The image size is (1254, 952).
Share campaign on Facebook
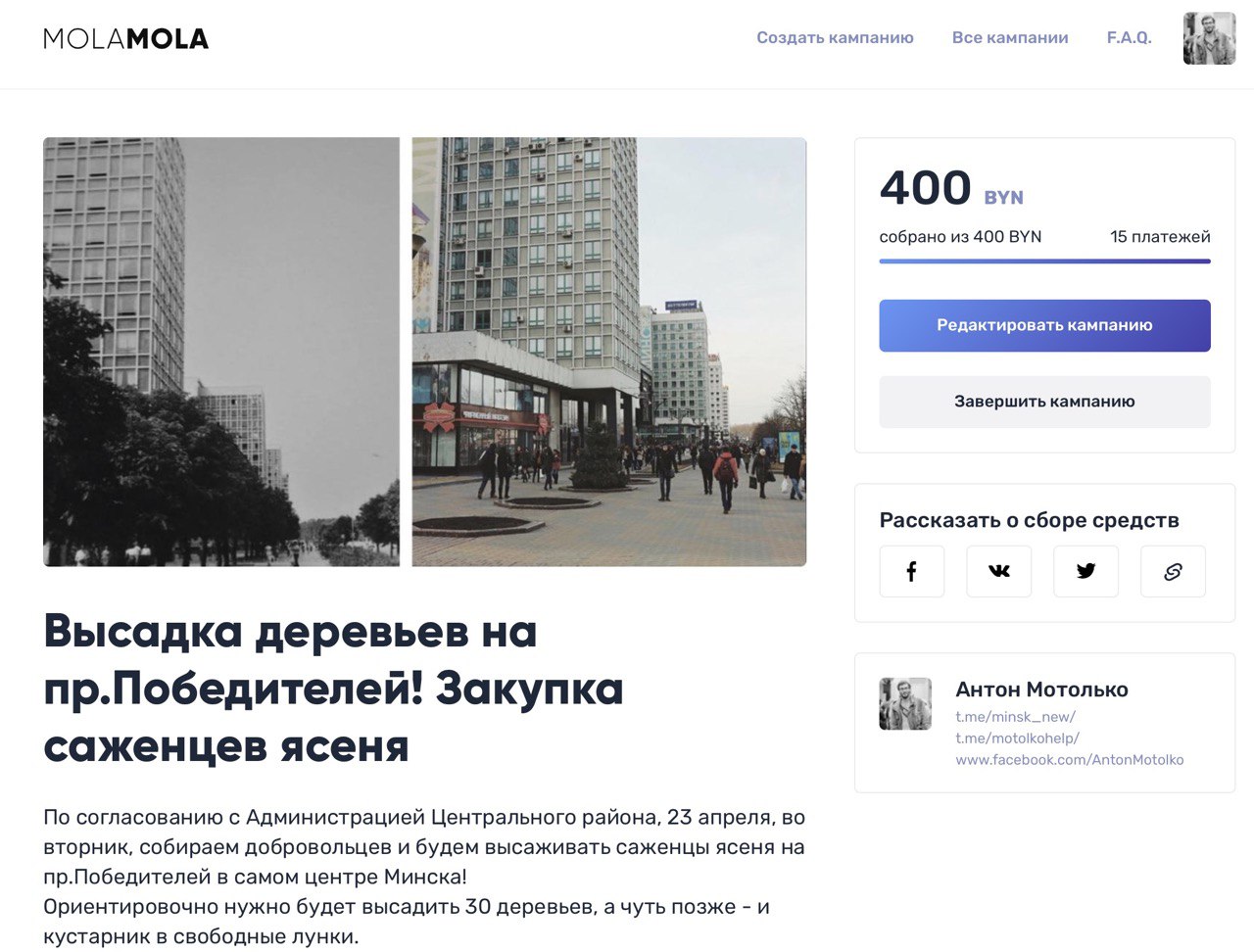point(911,571)
